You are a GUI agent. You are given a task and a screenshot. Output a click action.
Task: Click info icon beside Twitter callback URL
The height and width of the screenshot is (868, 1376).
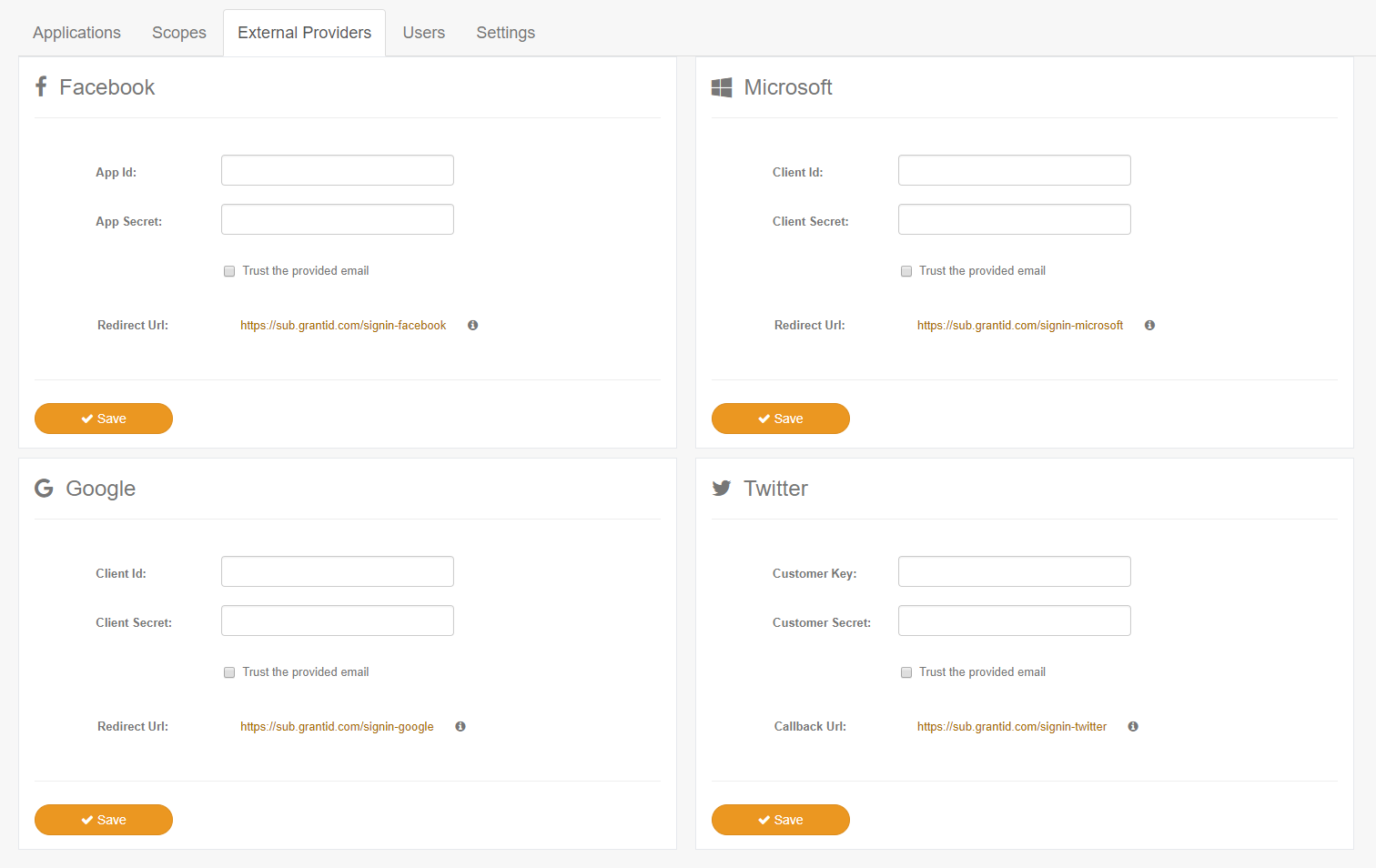1133,727
